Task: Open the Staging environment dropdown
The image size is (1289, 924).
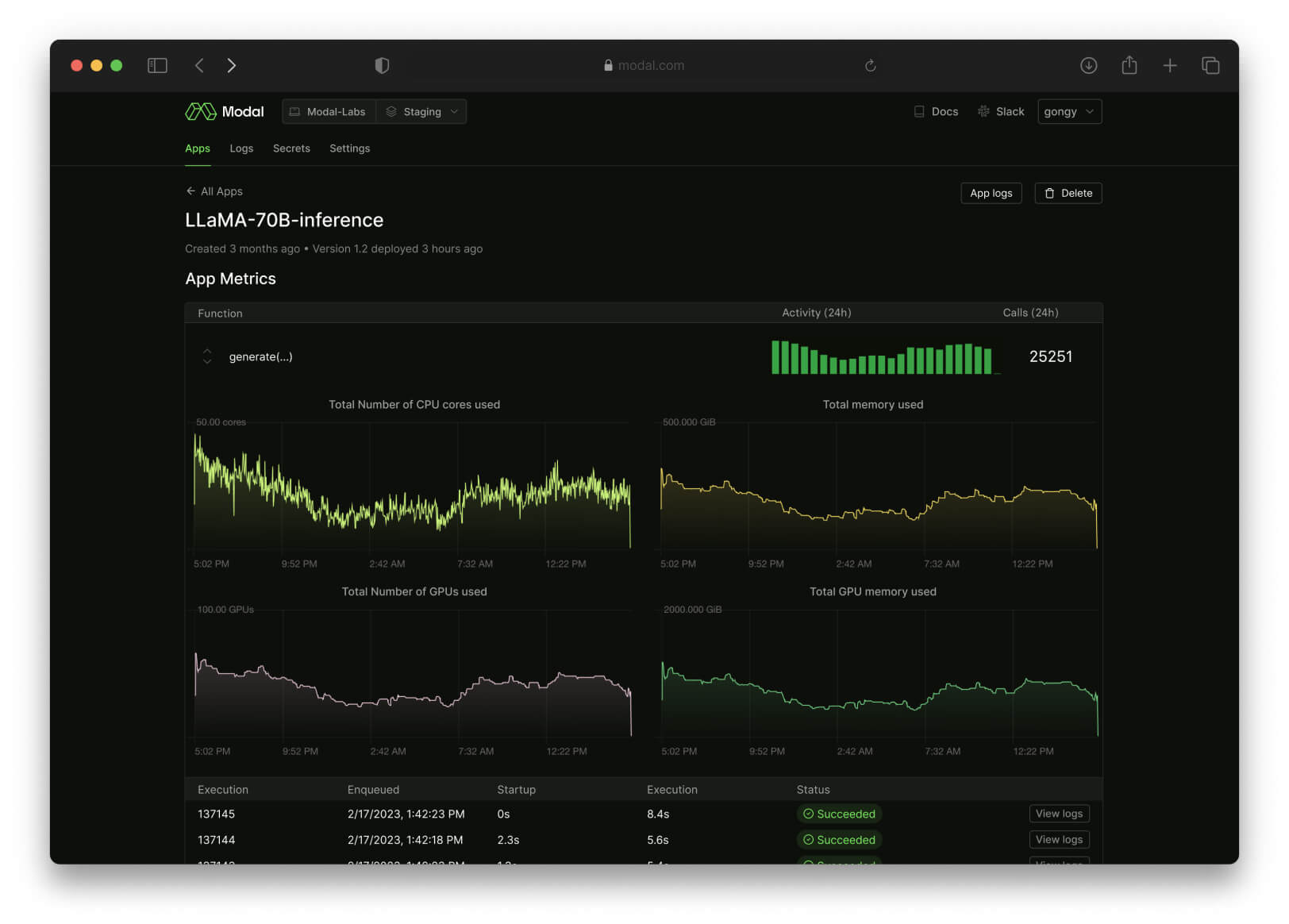Action: (x=422, y=112)
